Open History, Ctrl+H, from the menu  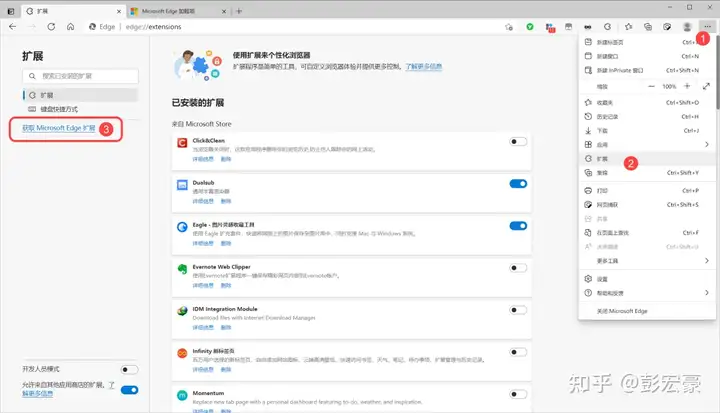647,116
